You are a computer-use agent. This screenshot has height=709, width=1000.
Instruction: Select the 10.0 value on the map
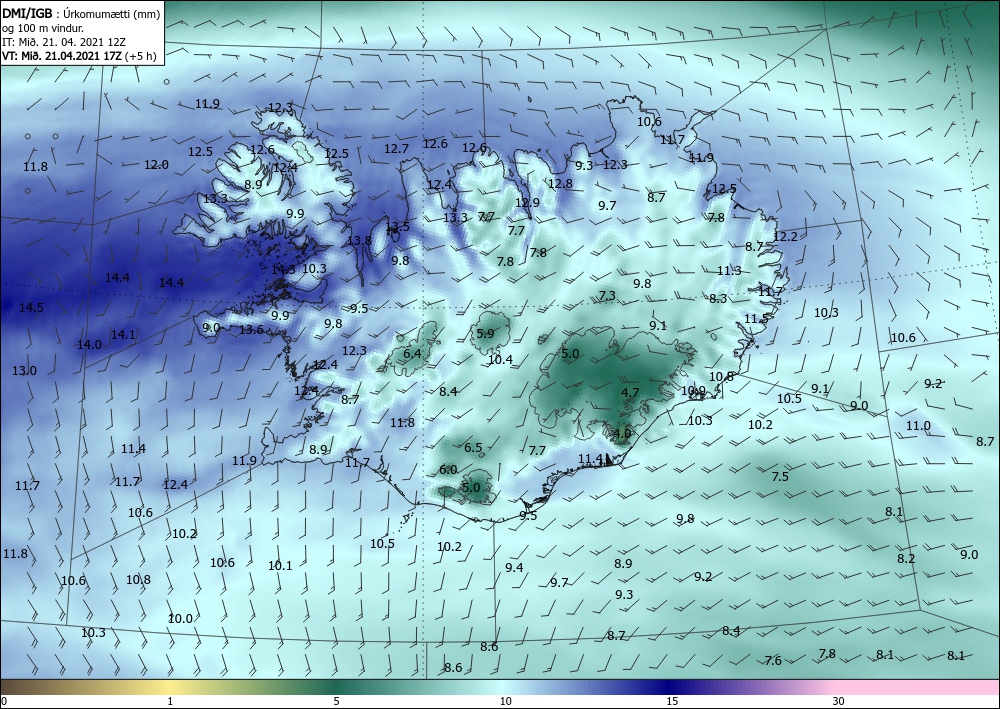[180, 618]
